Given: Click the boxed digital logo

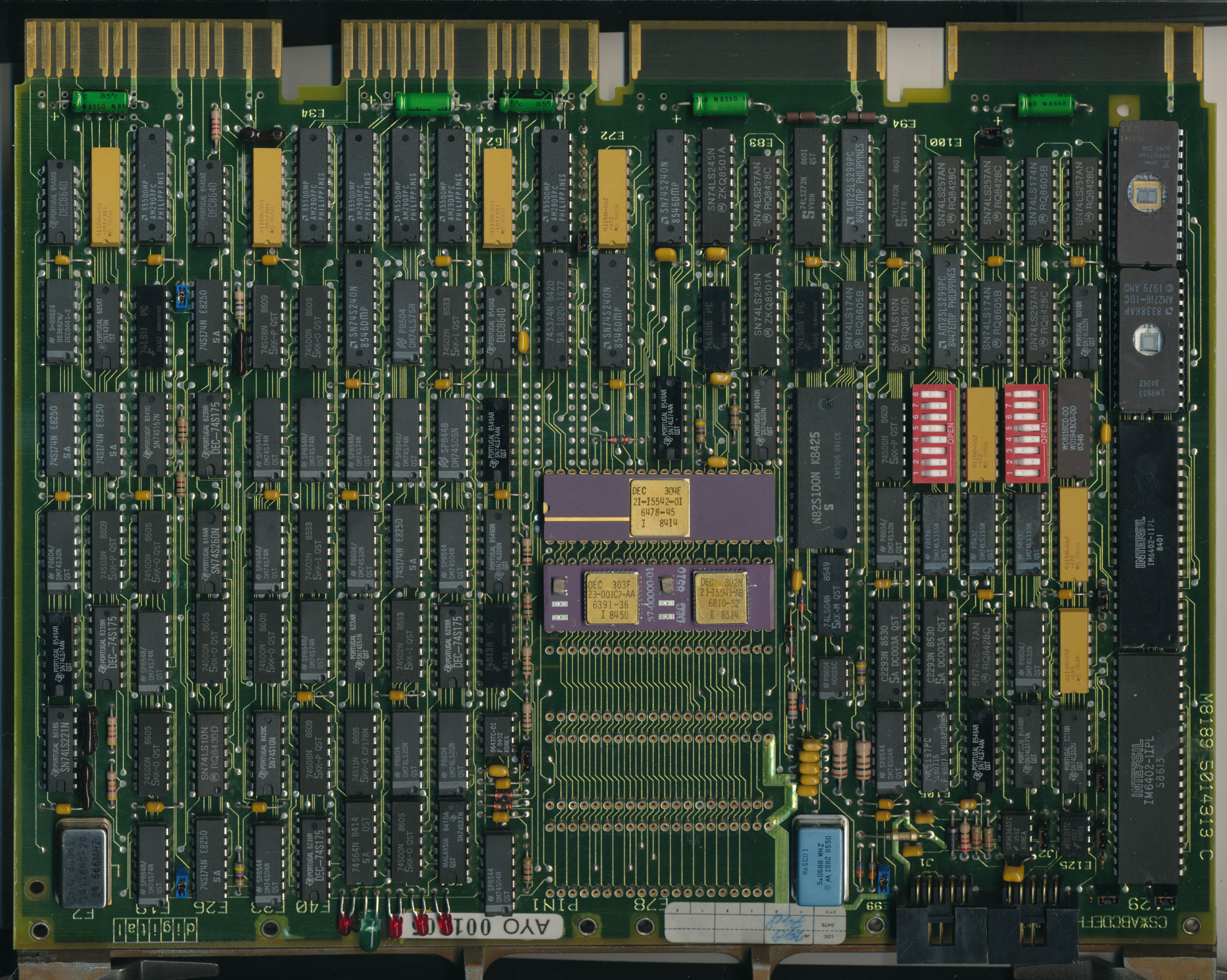Looking at the screenshot, I should click(x=155, y=929).
